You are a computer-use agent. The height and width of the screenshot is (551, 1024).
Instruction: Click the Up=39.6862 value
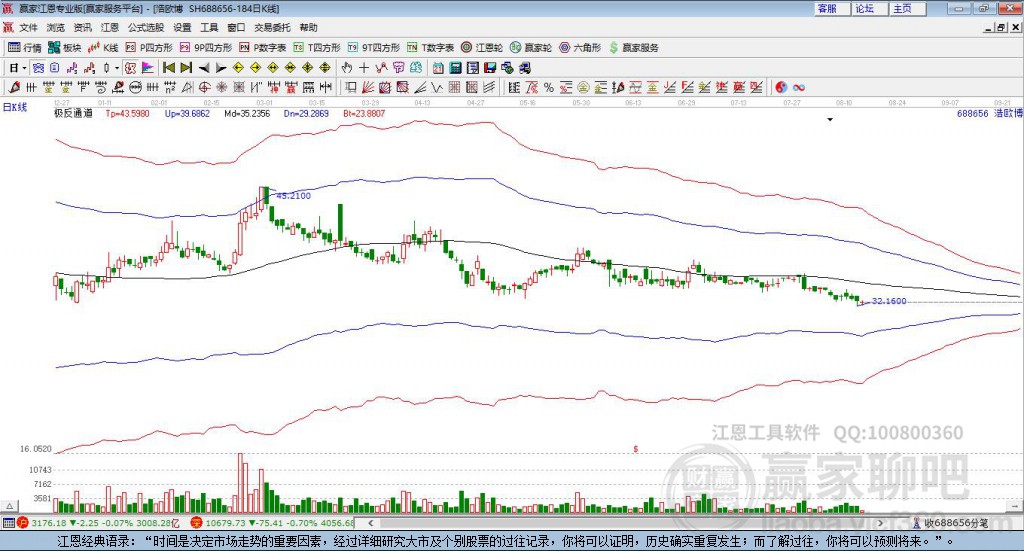(x=187, y=113)
